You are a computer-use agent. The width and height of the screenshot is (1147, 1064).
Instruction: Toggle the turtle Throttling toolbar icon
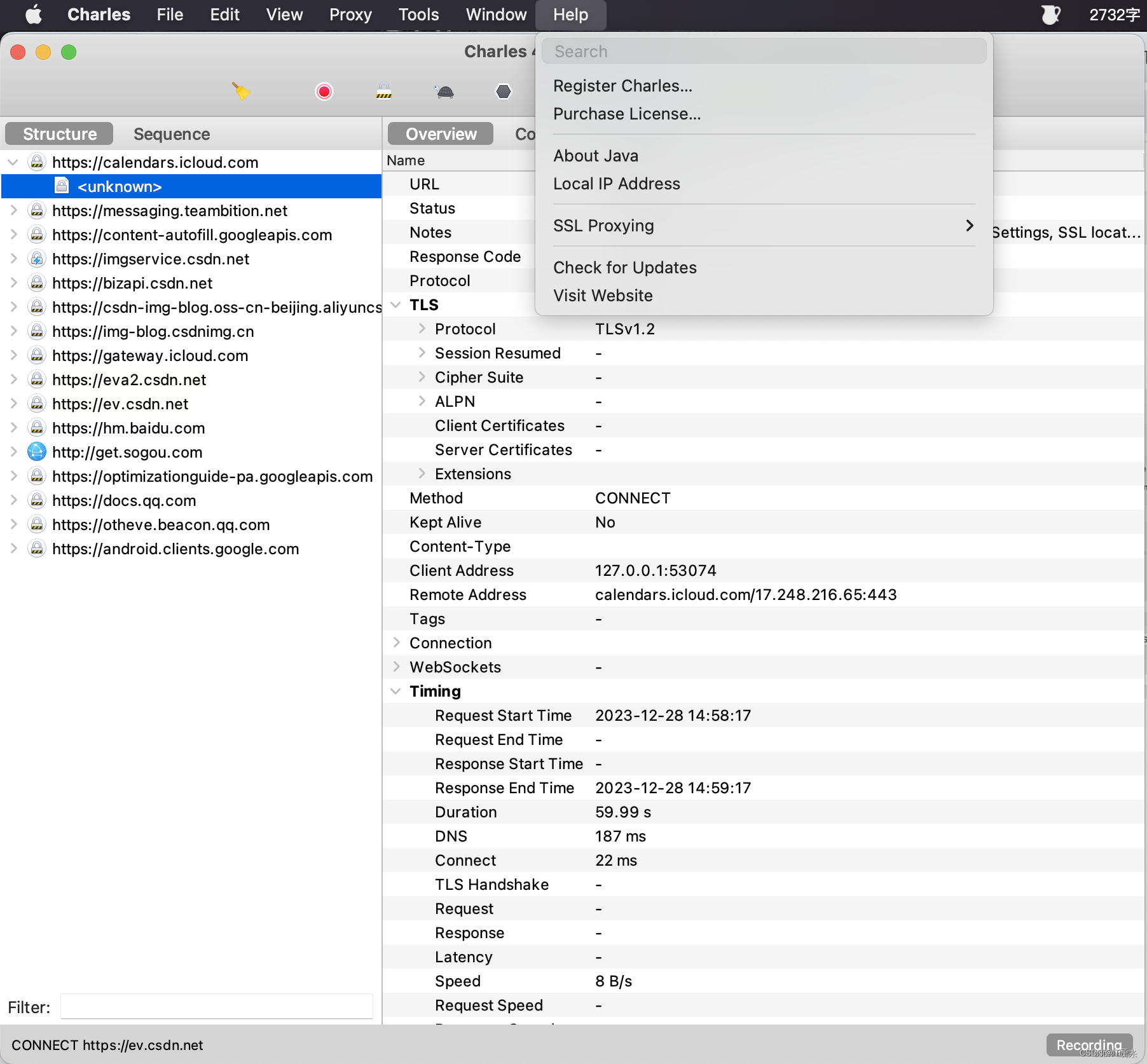point(445,92)
